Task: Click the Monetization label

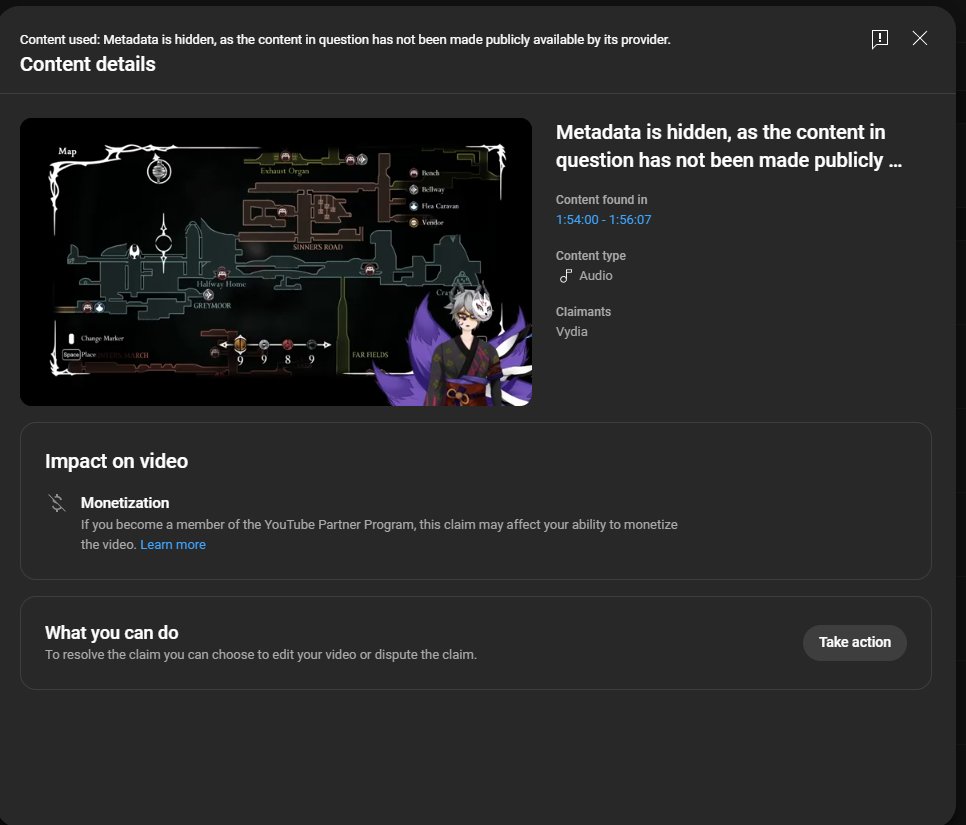Action: tap(125, 503)
